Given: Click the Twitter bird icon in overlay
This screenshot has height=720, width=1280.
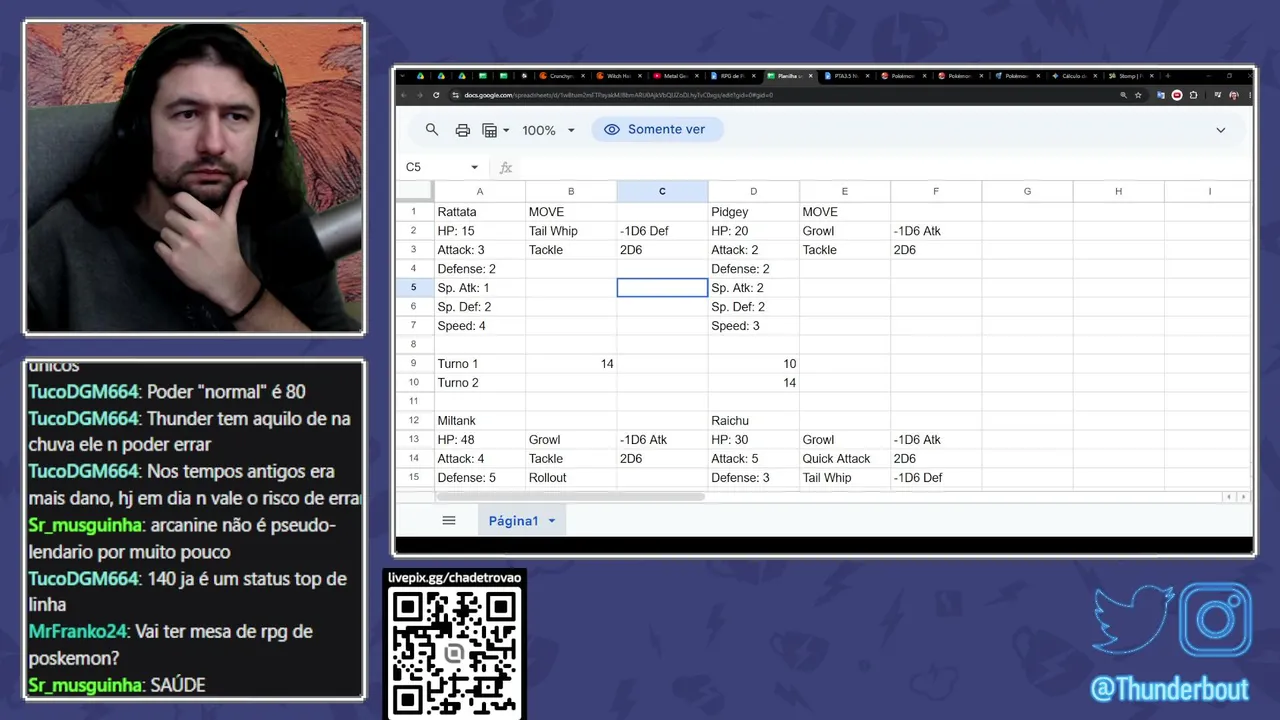Looking at the screenshot, I should click(1133, 620).
